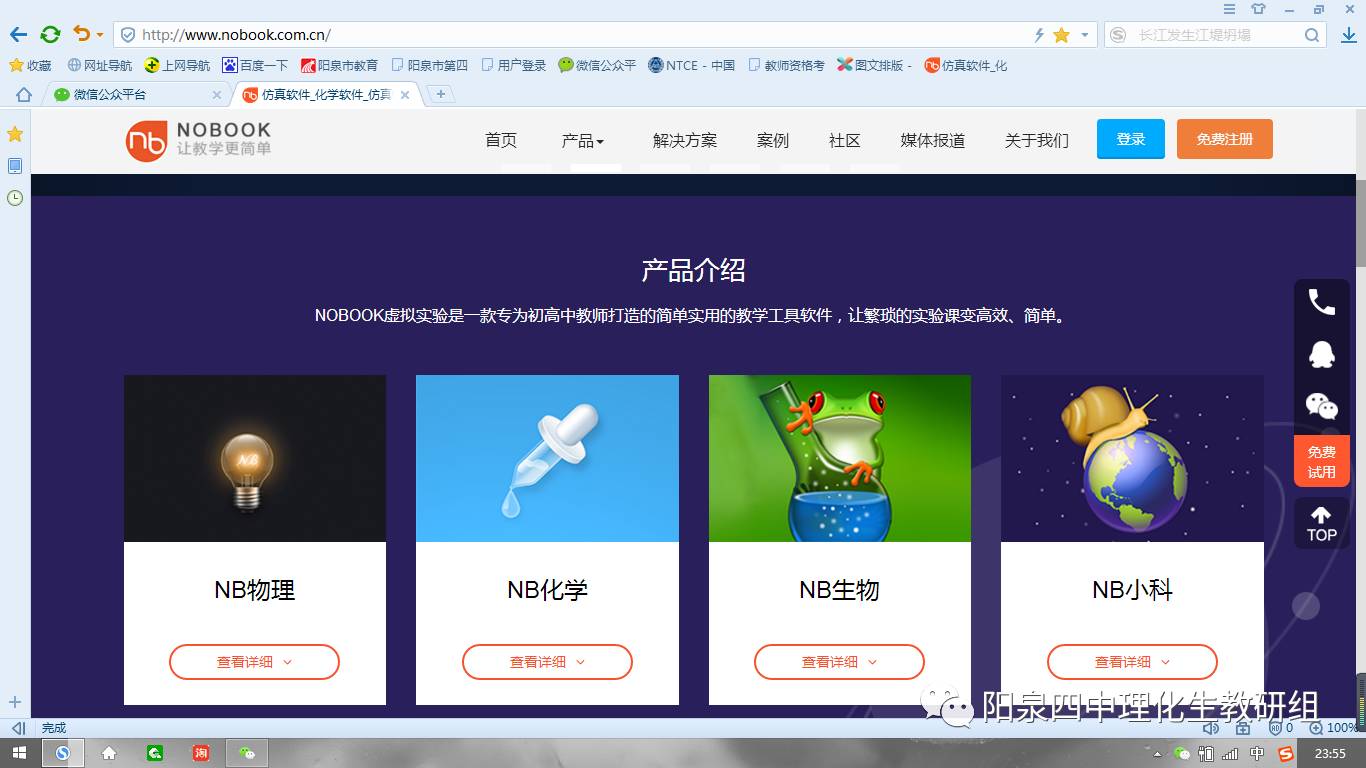The height and width of the screenshot is (768, 1366).
Task: Click the NOBOOK logo
Action: 198,140
